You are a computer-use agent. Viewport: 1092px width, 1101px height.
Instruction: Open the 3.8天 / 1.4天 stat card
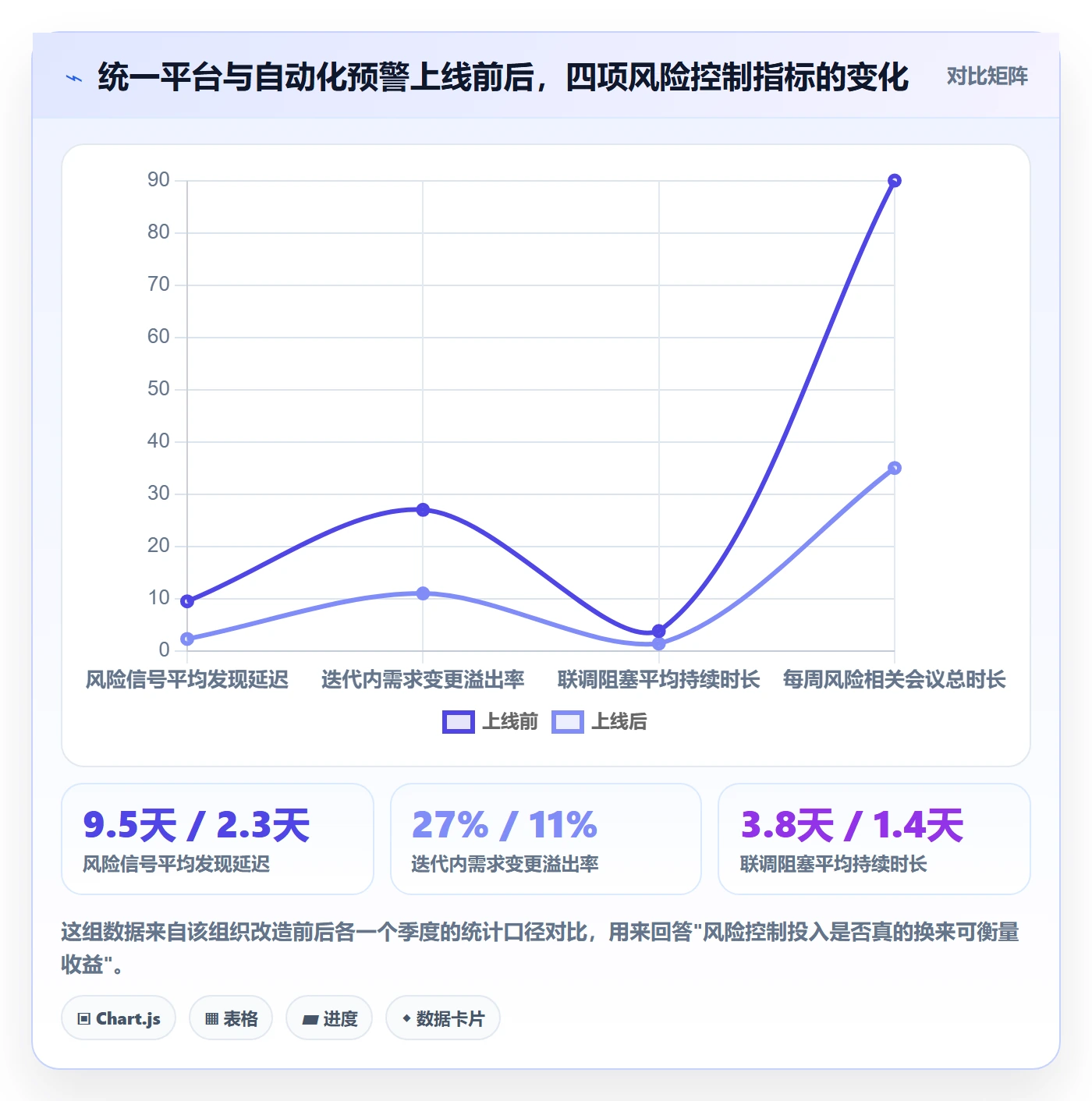(x=874, y=839)
